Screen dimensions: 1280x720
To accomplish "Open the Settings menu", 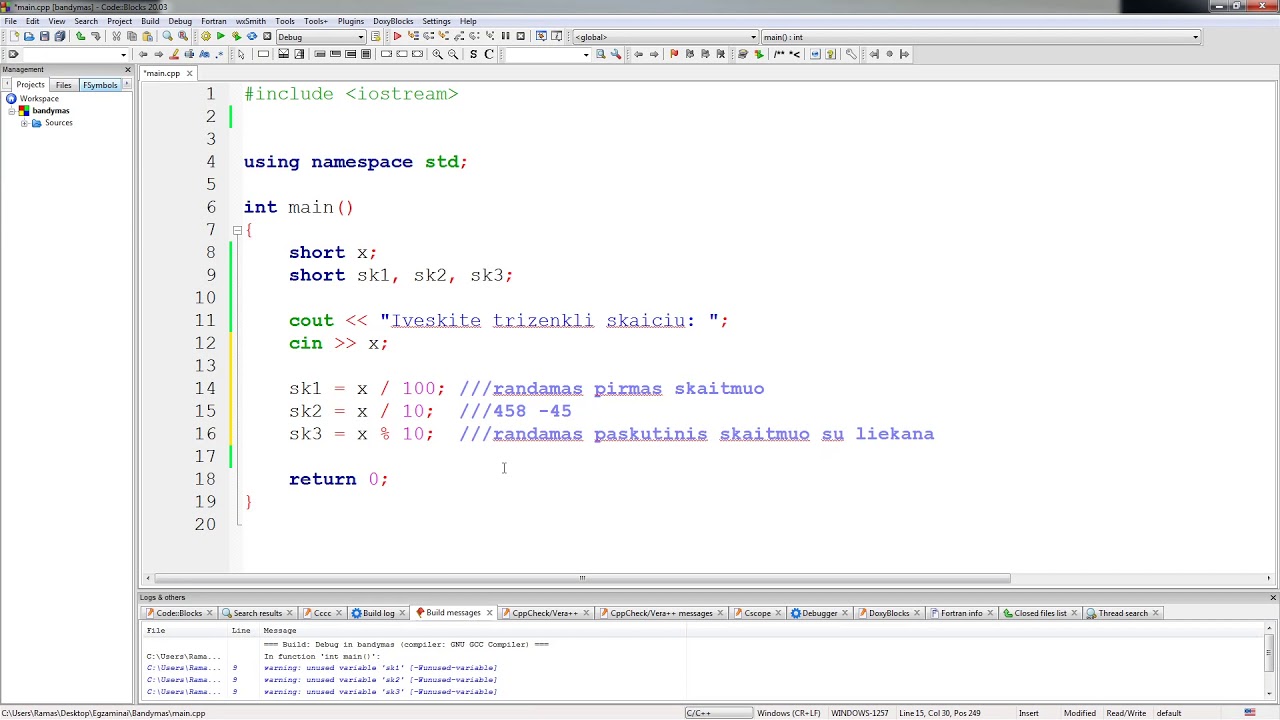I will pyautogui.click(x=436, y=21).
